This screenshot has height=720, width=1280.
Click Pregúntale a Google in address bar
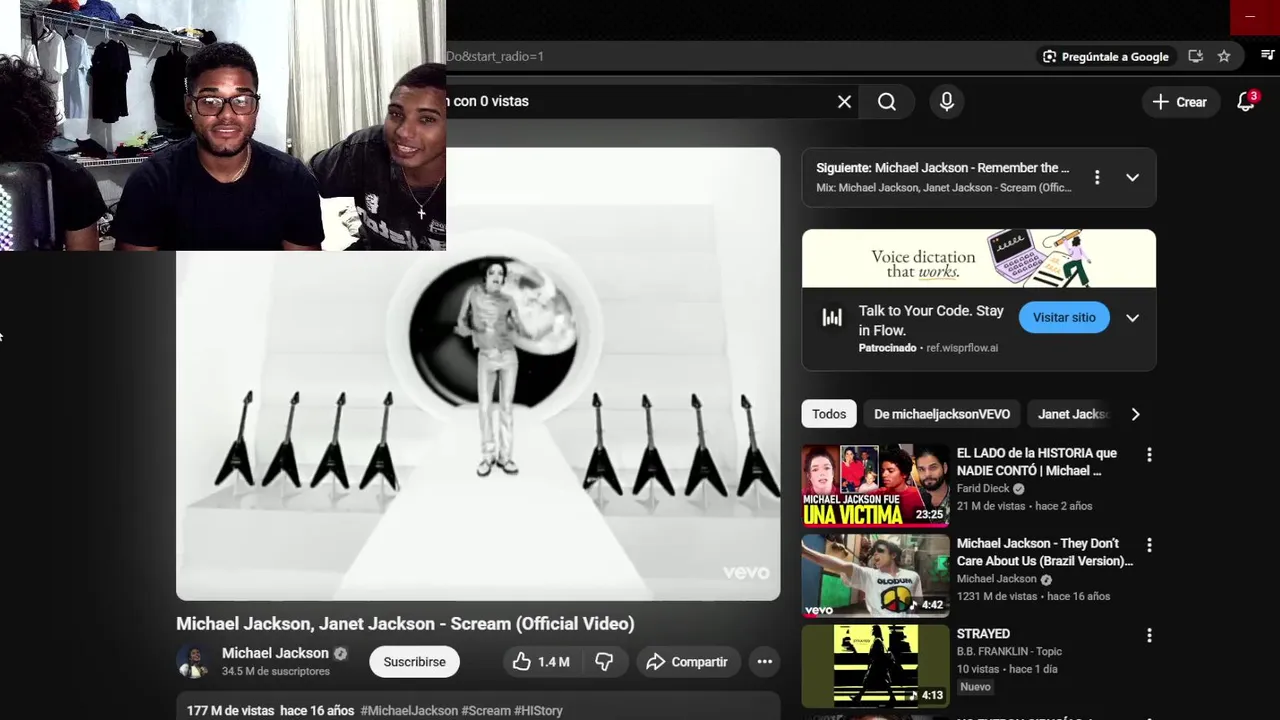[1106, 56]
